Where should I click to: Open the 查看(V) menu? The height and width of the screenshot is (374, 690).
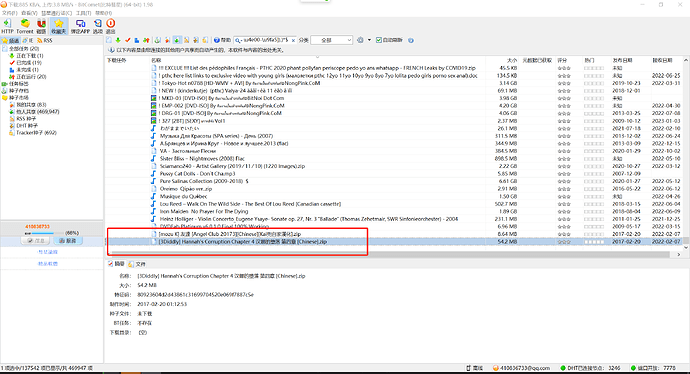[29, 13]
